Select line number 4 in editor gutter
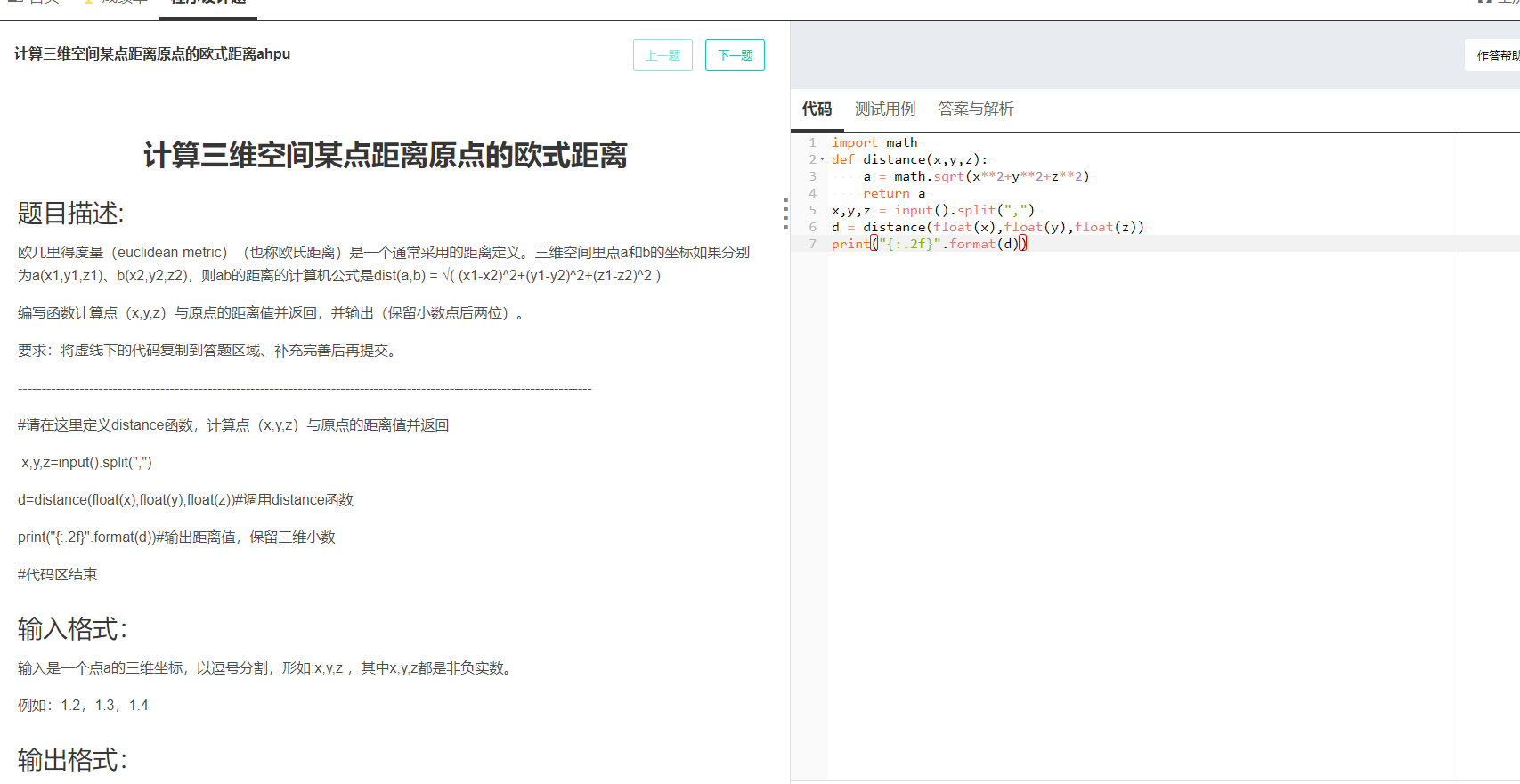This screenshot has width=1520, height=784. pos(812,193)
